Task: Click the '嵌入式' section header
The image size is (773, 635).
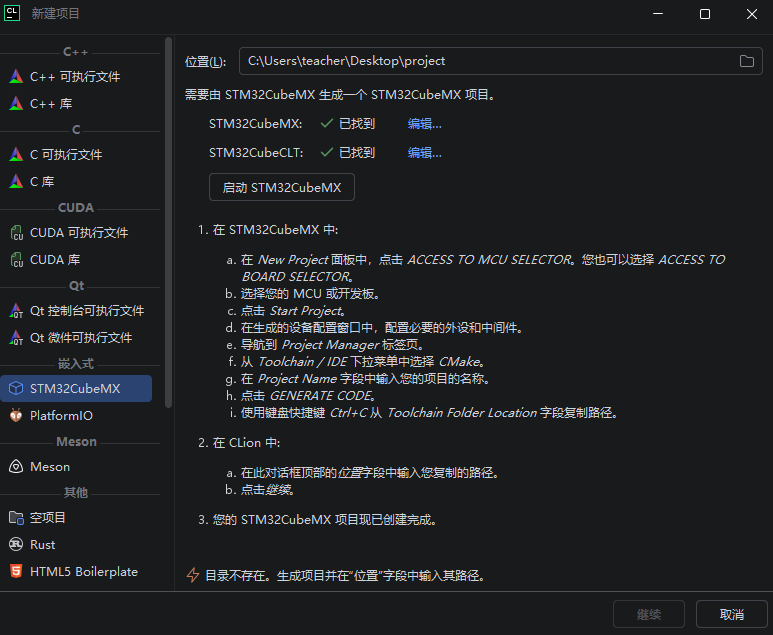Action: (75, 364)
